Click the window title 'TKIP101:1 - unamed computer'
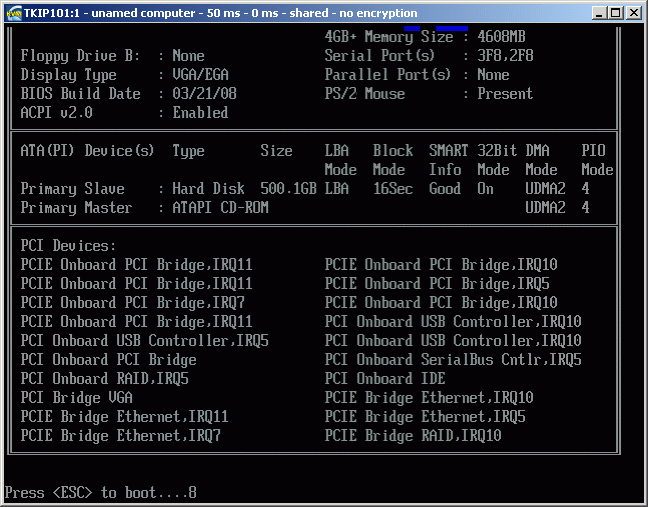Screen dimensions: 648x507 pos(110,13)
